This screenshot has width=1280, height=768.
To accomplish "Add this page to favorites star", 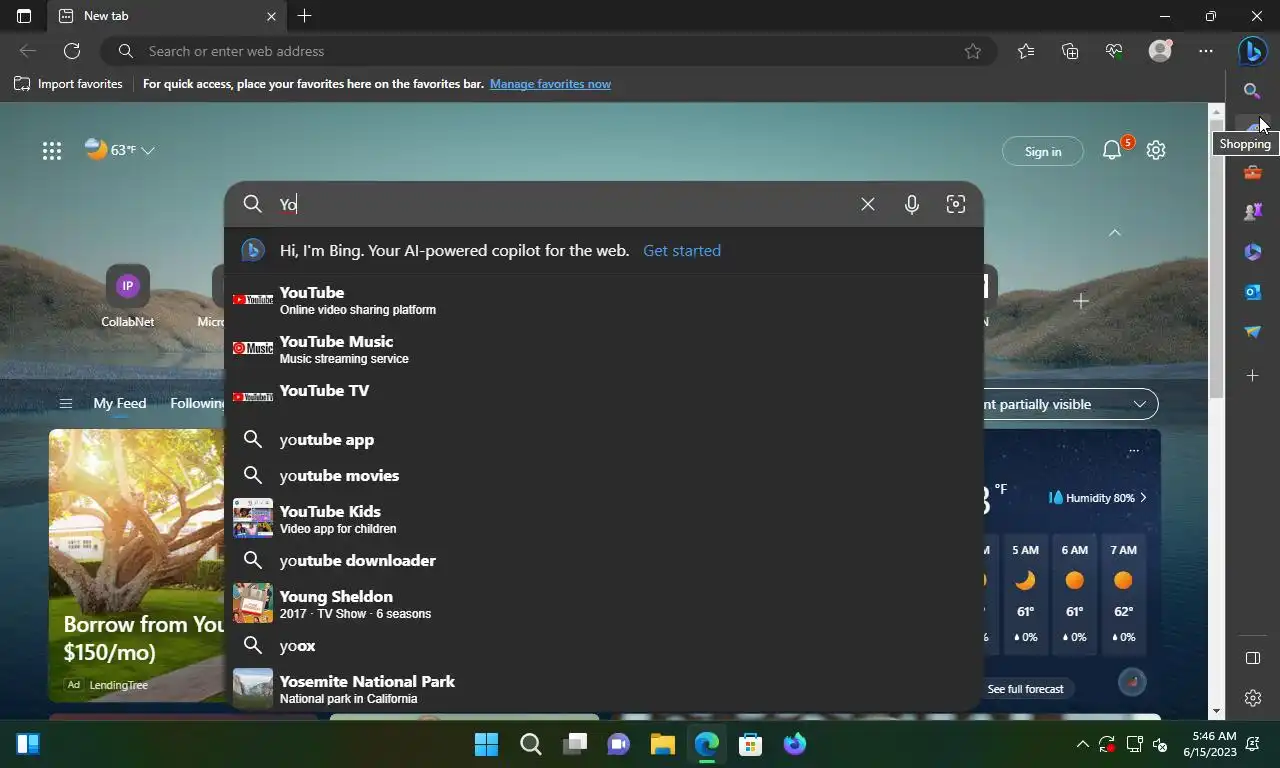I will (x=973, y=51).
